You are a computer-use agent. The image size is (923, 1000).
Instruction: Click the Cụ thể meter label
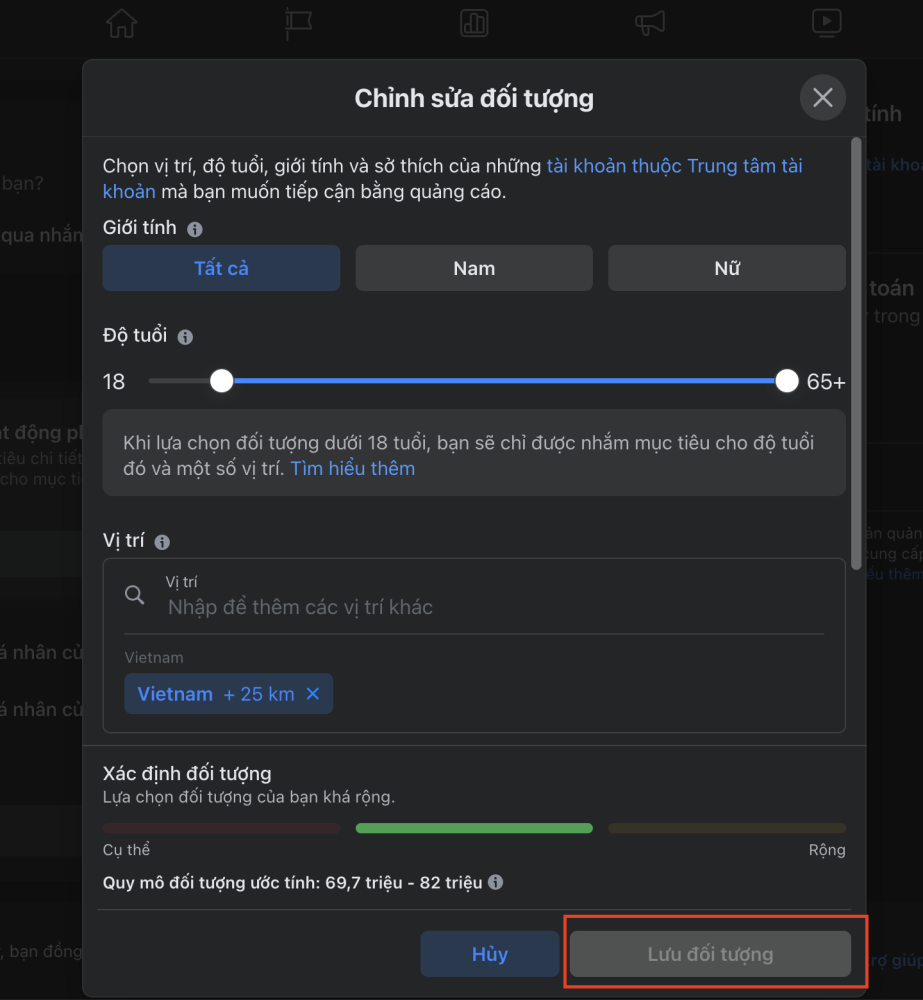tap(126, 850)
